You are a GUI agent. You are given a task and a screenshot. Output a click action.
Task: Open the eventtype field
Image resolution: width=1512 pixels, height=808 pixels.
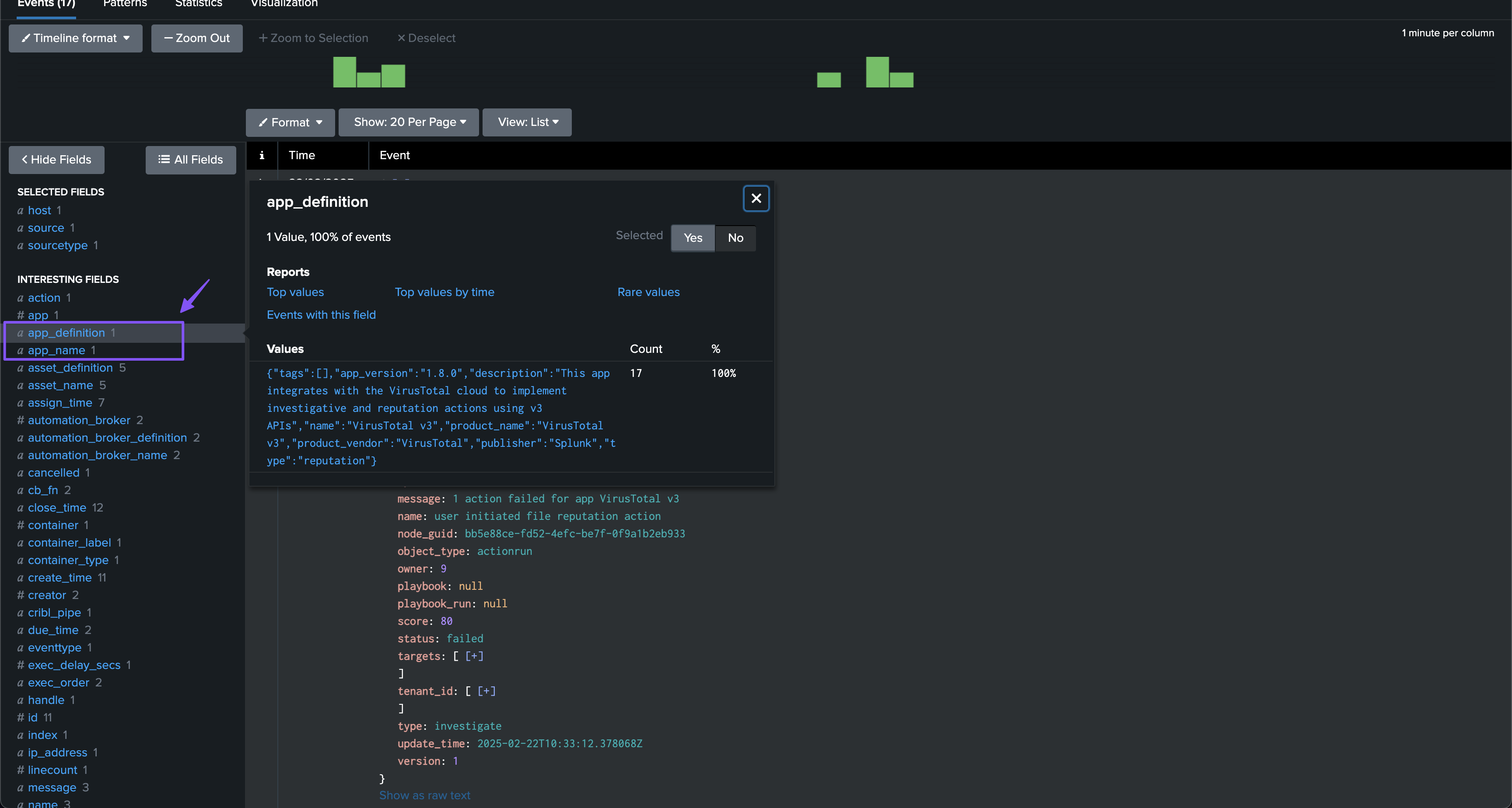(55, 647)
